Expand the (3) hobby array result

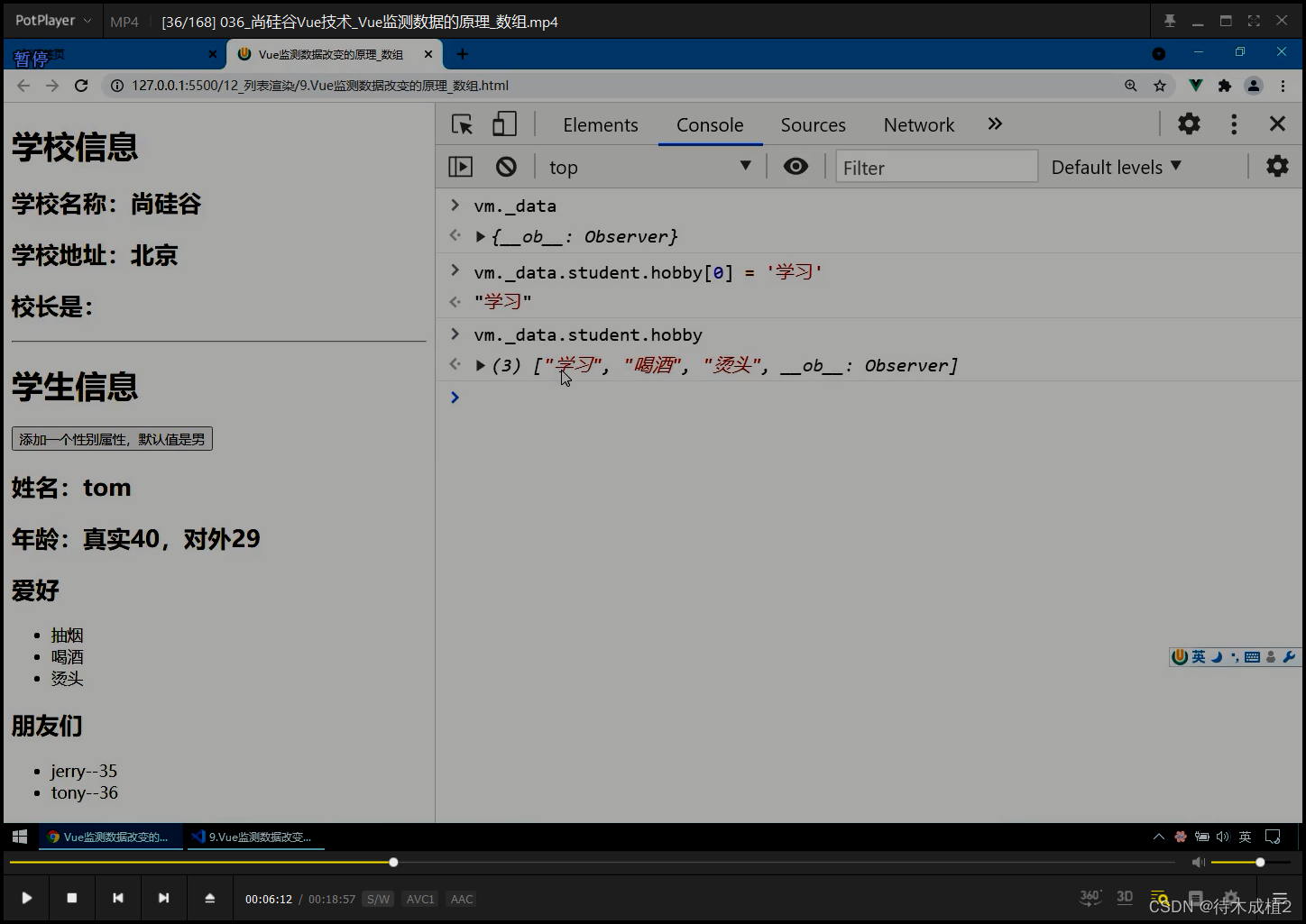tap(481, 365)
